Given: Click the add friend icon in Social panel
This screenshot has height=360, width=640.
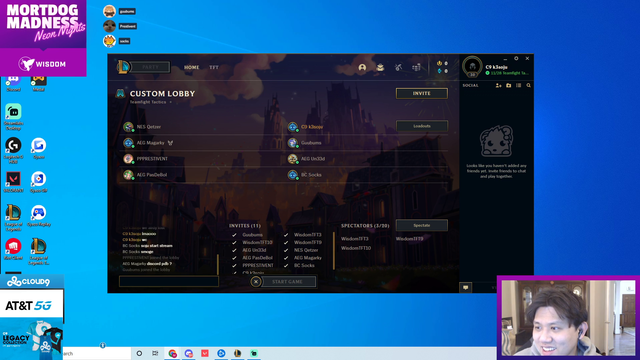Looking at the screenshot, I should point(498,85).
